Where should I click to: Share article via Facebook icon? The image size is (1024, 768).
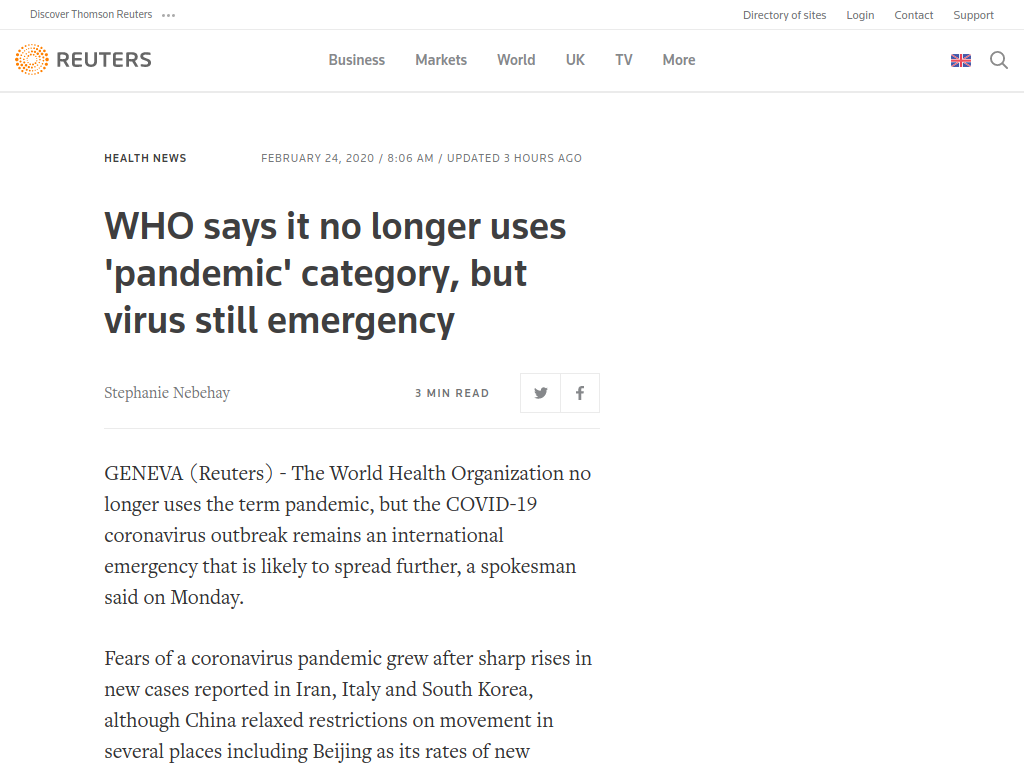(580, 393)
